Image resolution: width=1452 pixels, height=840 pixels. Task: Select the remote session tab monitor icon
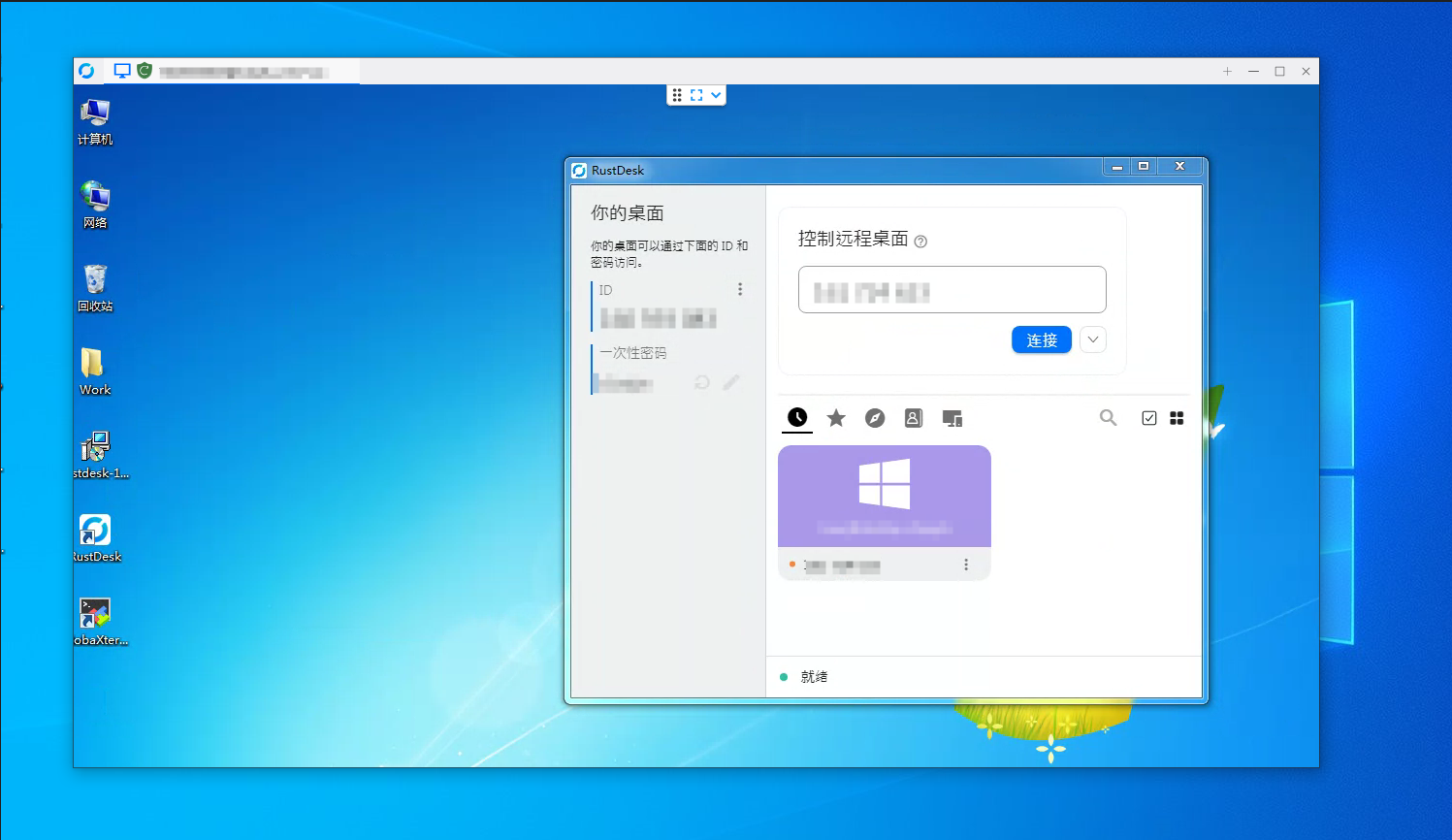pyautogui.click(x=122, y=71)
